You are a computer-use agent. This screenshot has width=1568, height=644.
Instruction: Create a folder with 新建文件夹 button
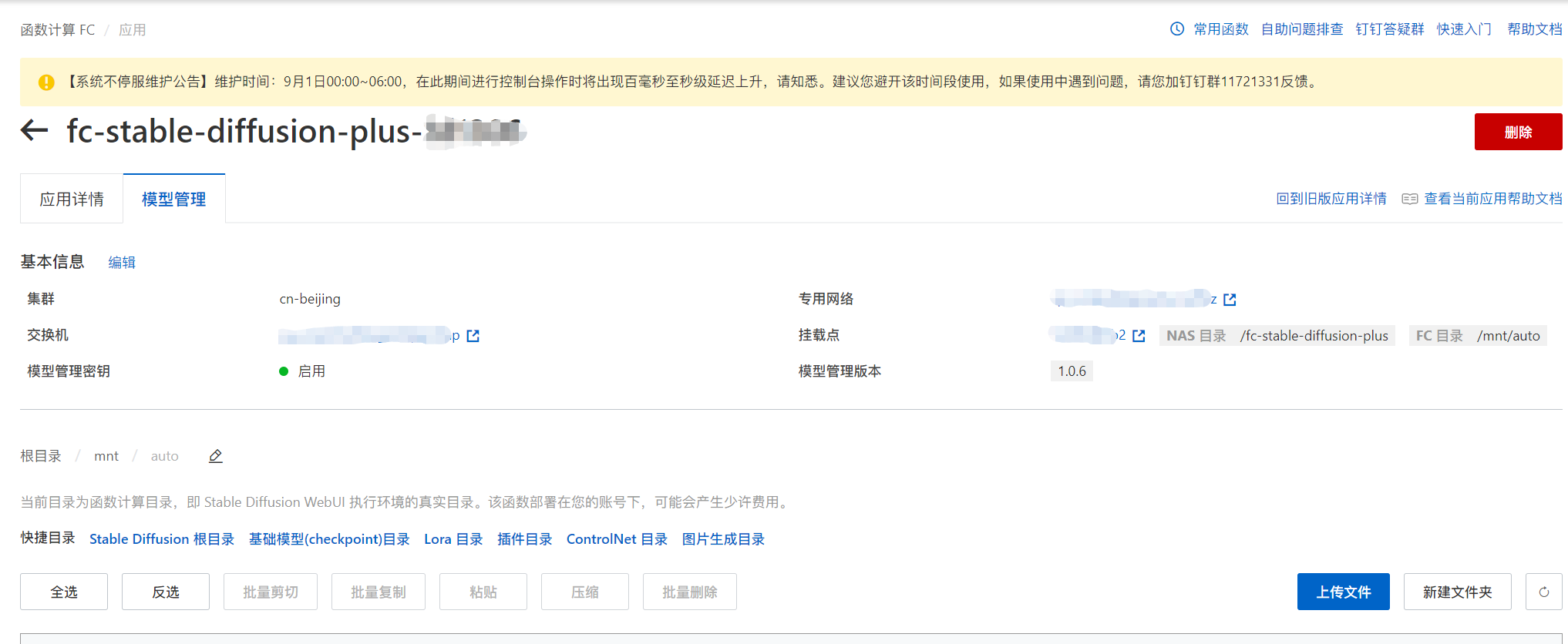pos(1458,592)
